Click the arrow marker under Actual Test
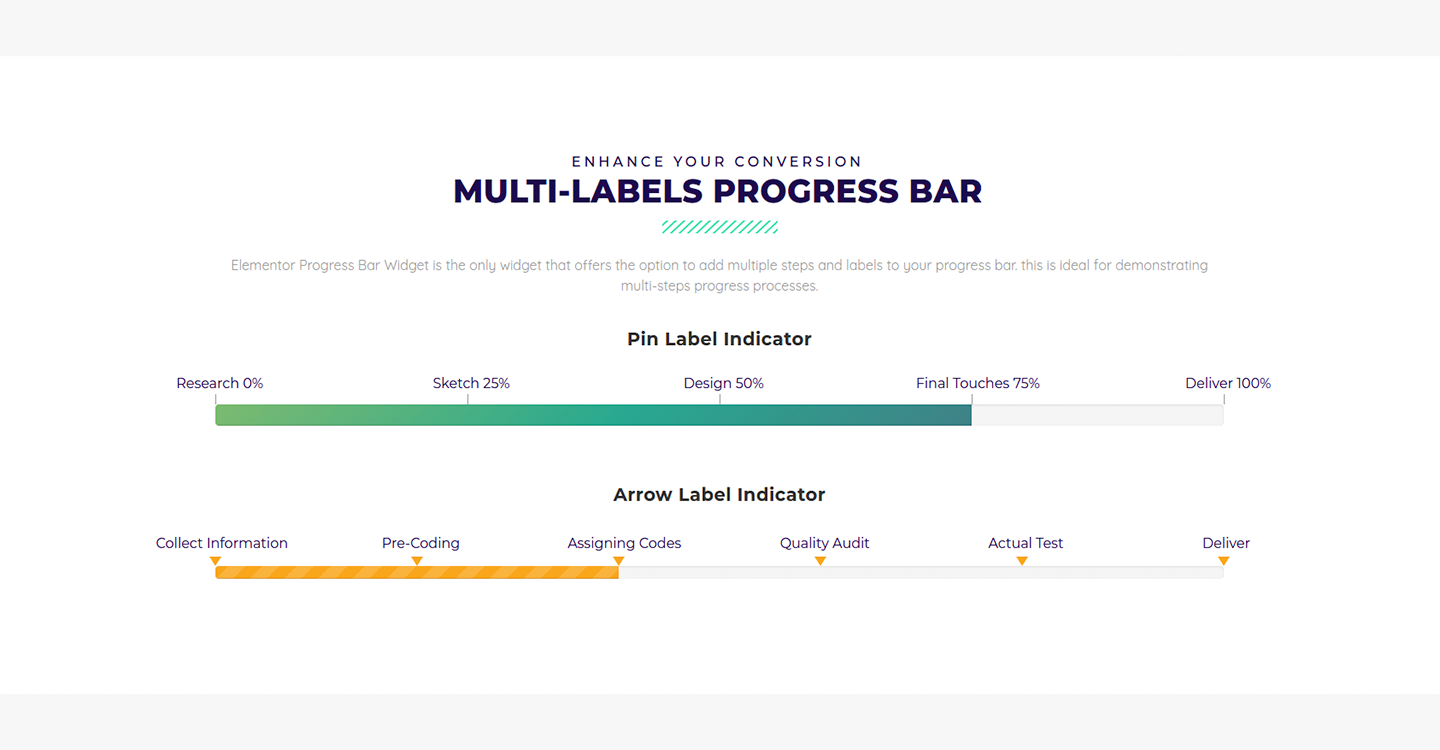This screenshot has height=750, width=1440. coord(1022,561)
